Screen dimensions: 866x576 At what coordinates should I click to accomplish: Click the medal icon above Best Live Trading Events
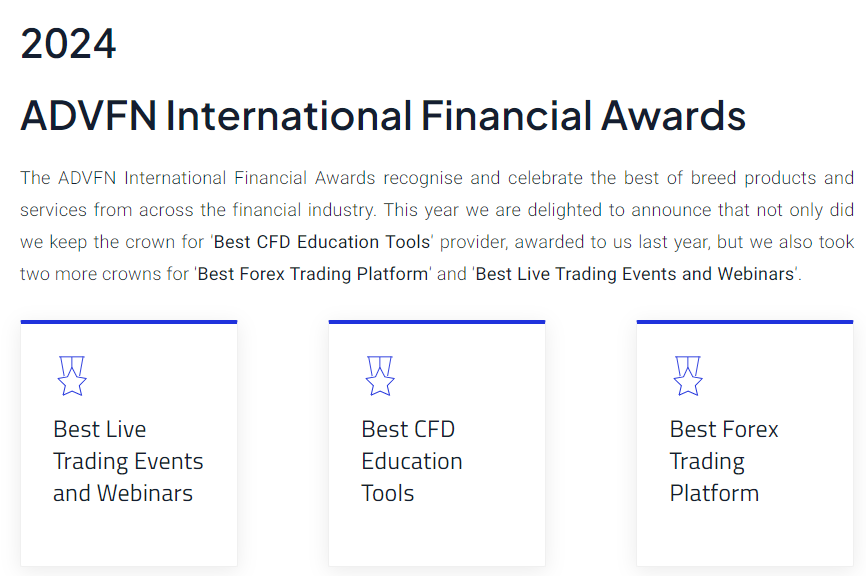[x=72, y=376]
